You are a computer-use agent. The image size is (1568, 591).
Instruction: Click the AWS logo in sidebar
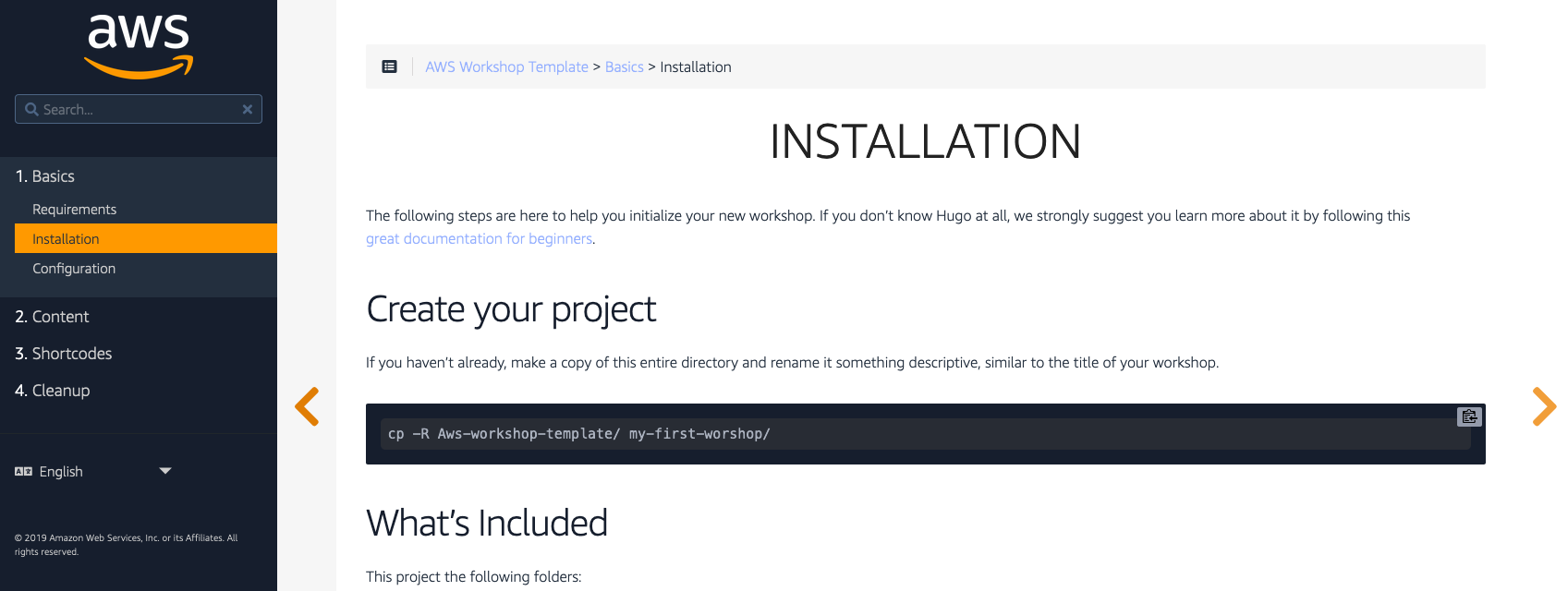(x=139, y=46)
